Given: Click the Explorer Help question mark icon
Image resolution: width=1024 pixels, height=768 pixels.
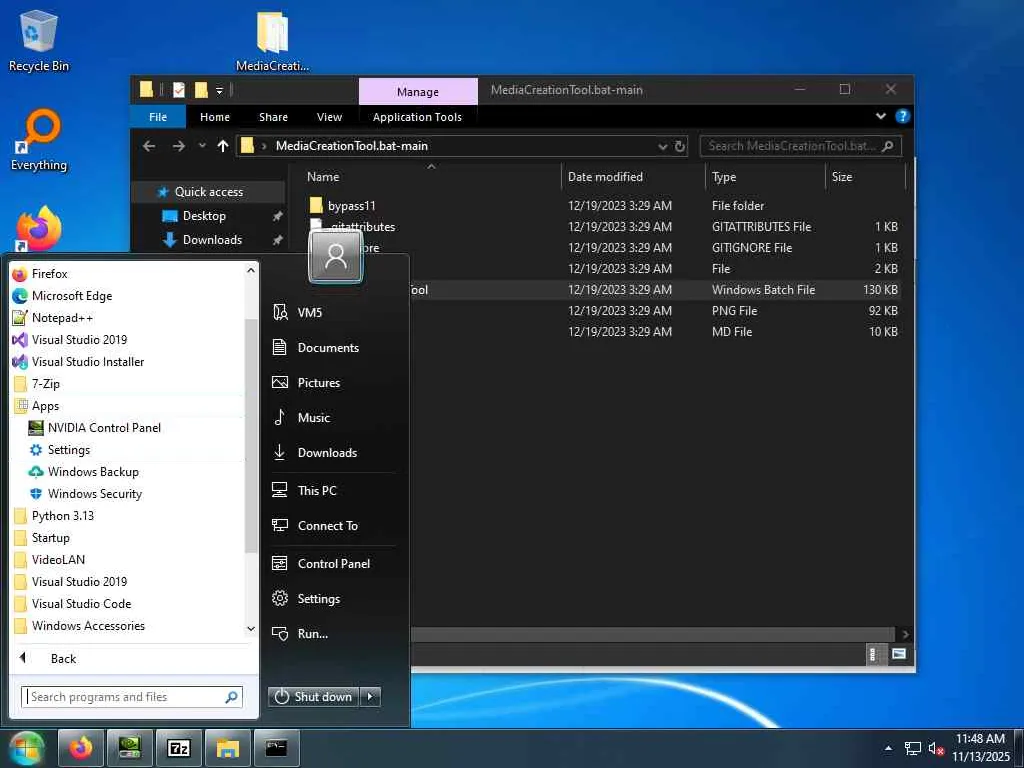Looking at the screenshot, I should pyautogui.click(x=903, y=116).
